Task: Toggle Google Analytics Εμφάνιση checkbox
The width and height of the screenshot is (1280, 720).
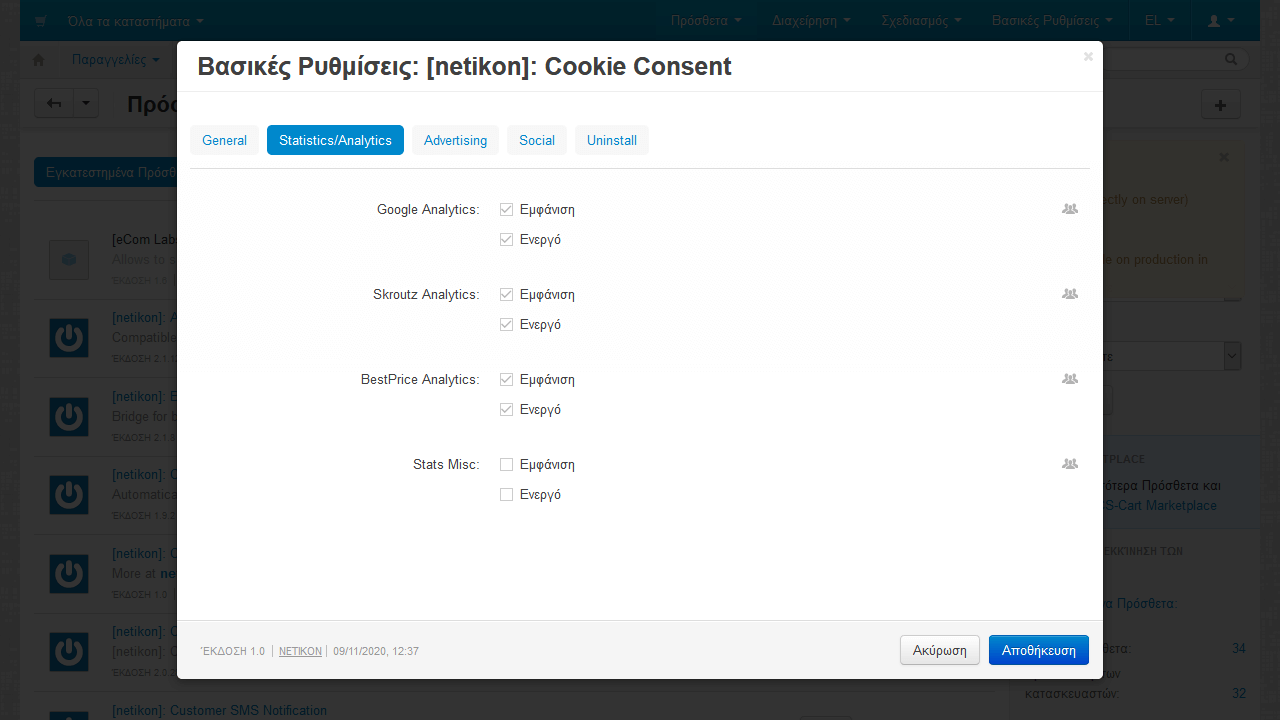Action: click(x=506, y=209)
